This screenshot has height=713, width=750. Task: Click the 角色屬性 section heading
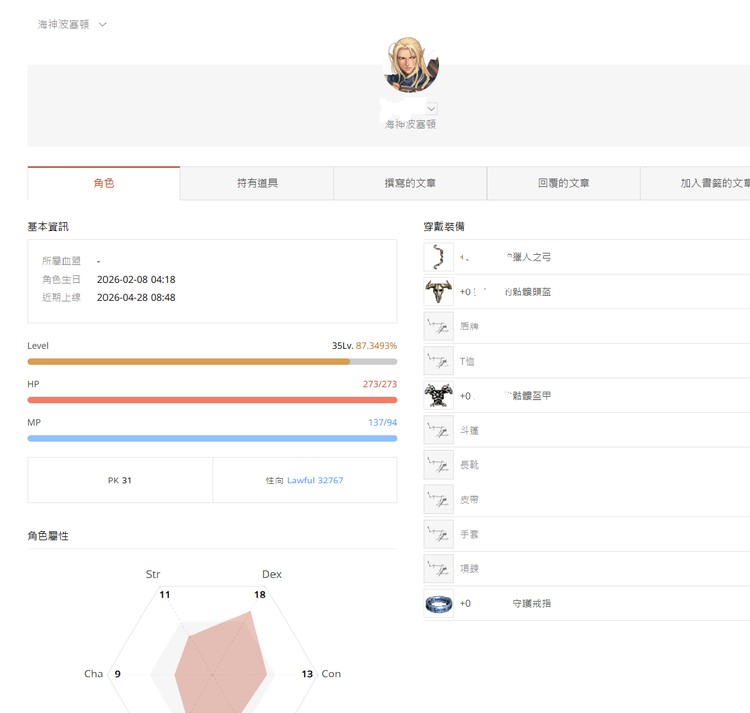click(48, 536)
